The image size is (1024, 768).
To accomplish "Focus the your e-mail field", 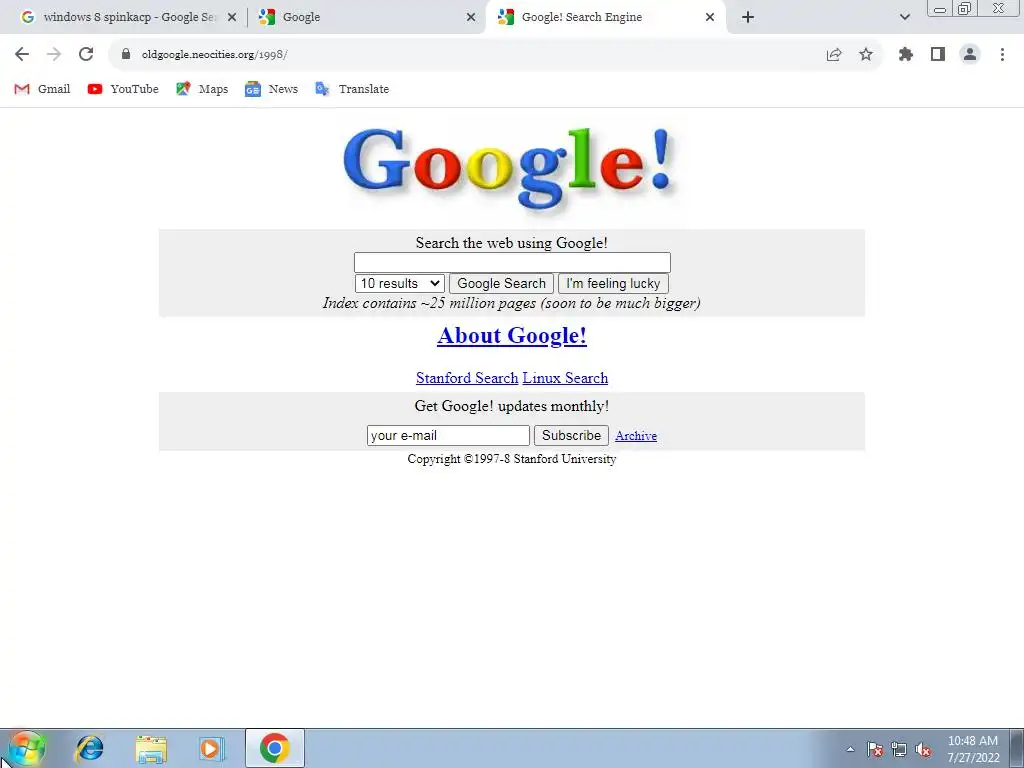I will point(448,436).
